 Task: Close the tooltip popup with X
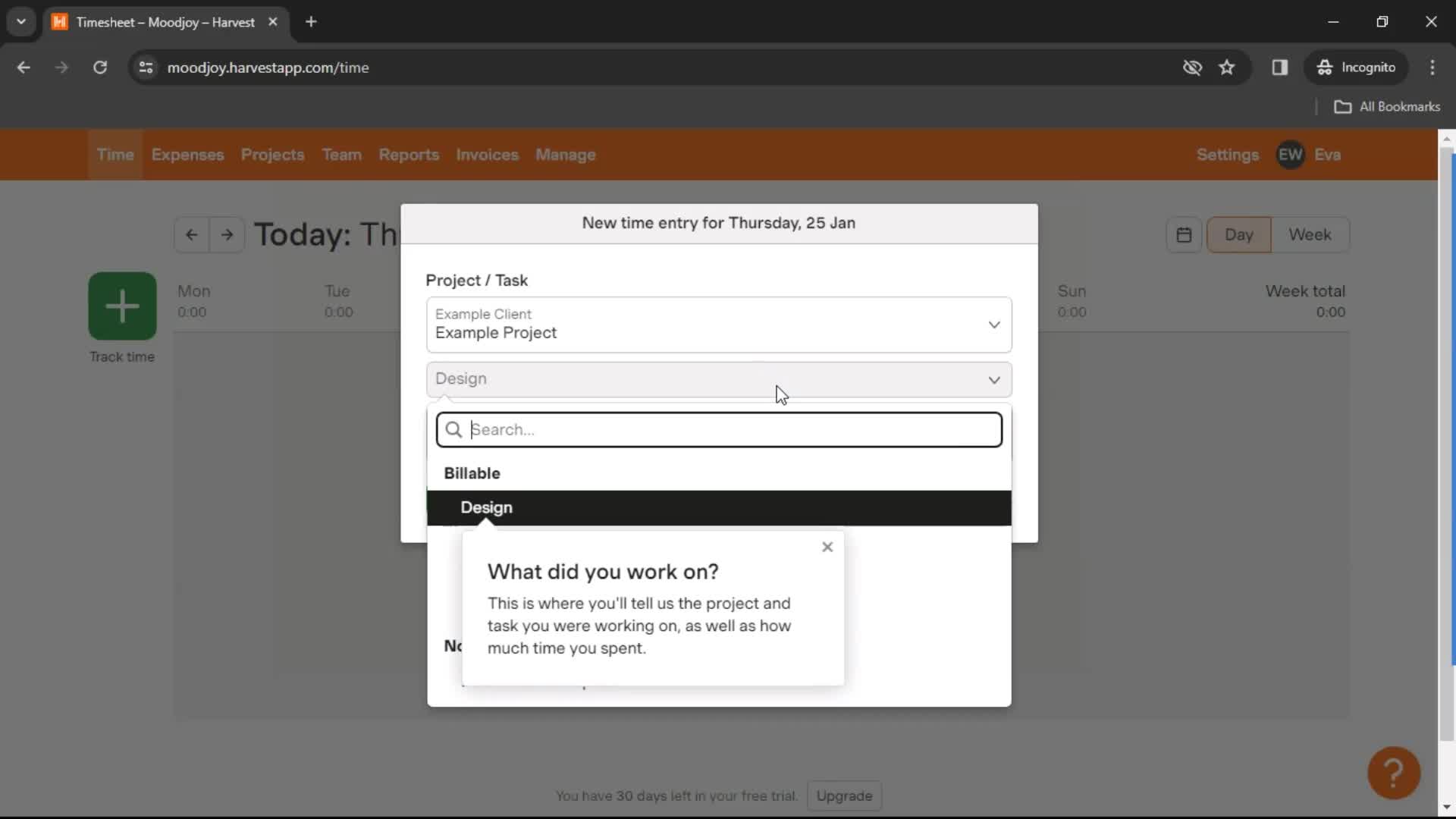(827, 546)
